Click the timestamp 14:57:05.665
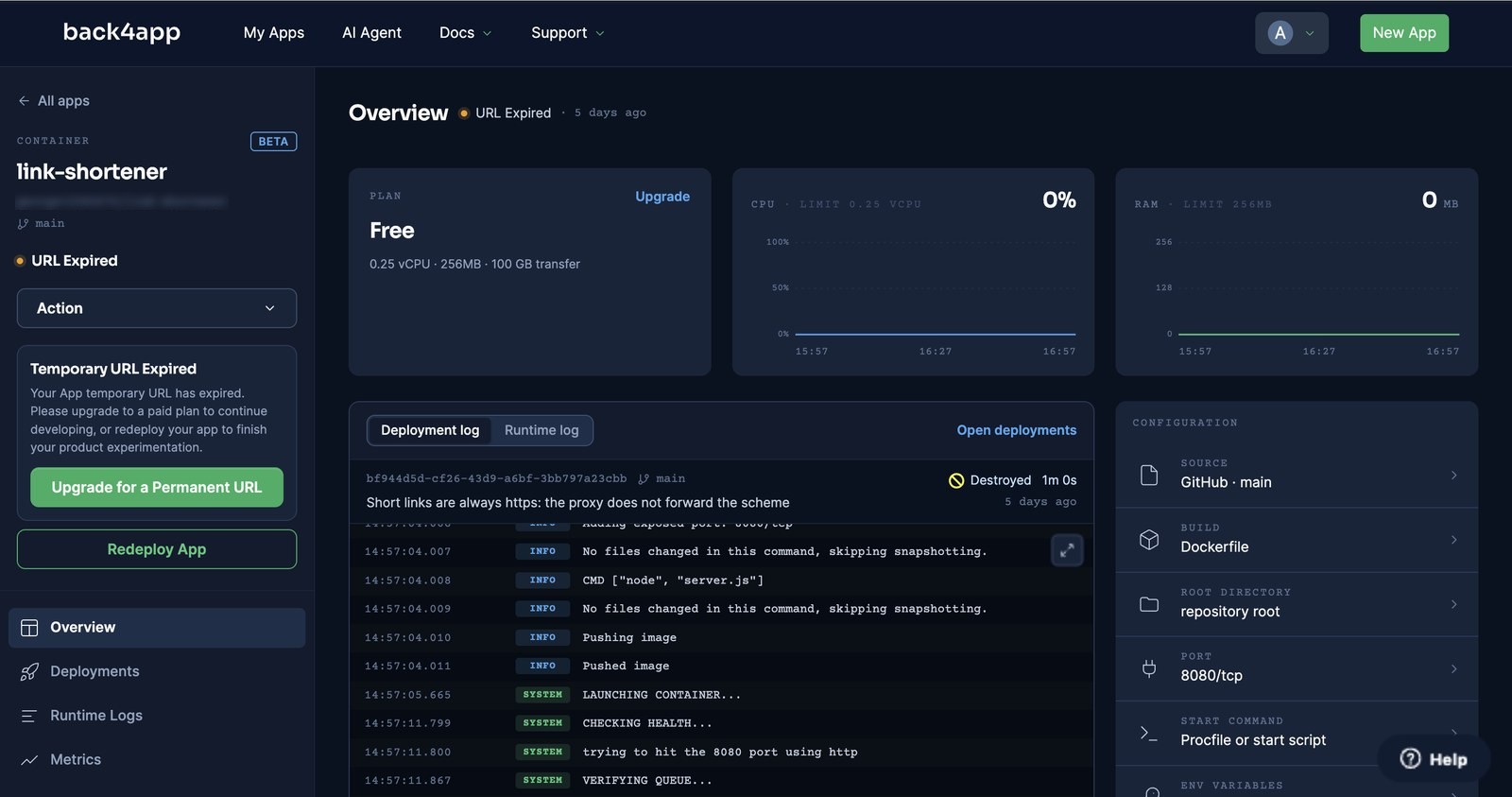1512x797 pixels. pyautogui.click(x=408, y=695)
